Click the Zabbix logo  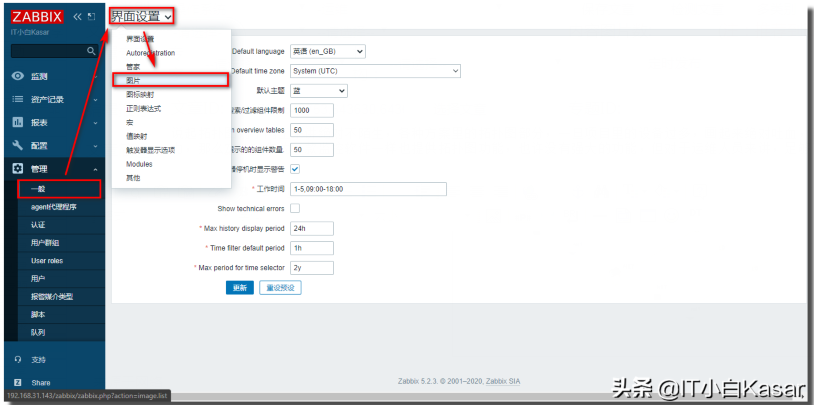pos(37,17)
